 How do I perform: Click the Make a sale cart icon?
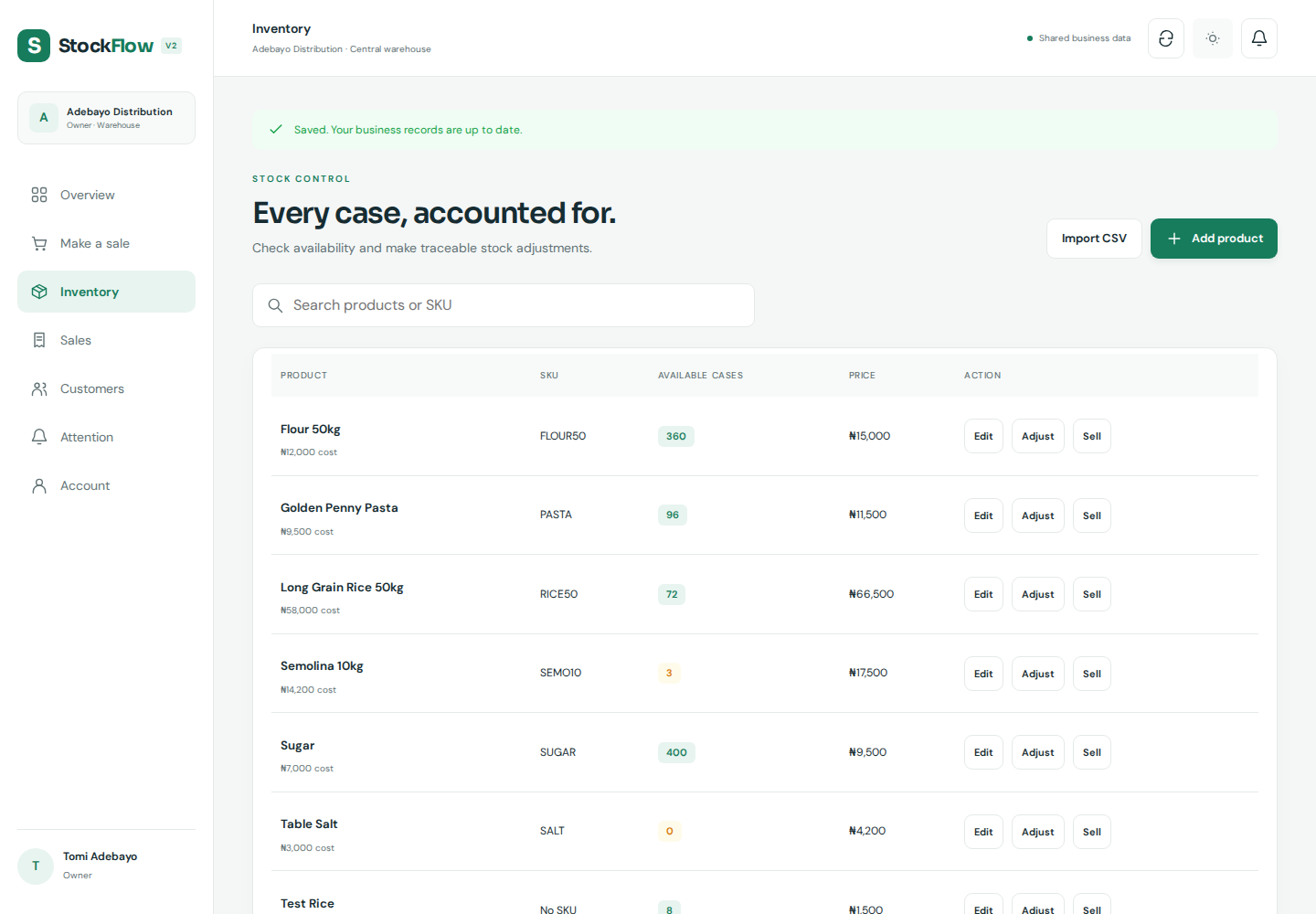(39, 243)
